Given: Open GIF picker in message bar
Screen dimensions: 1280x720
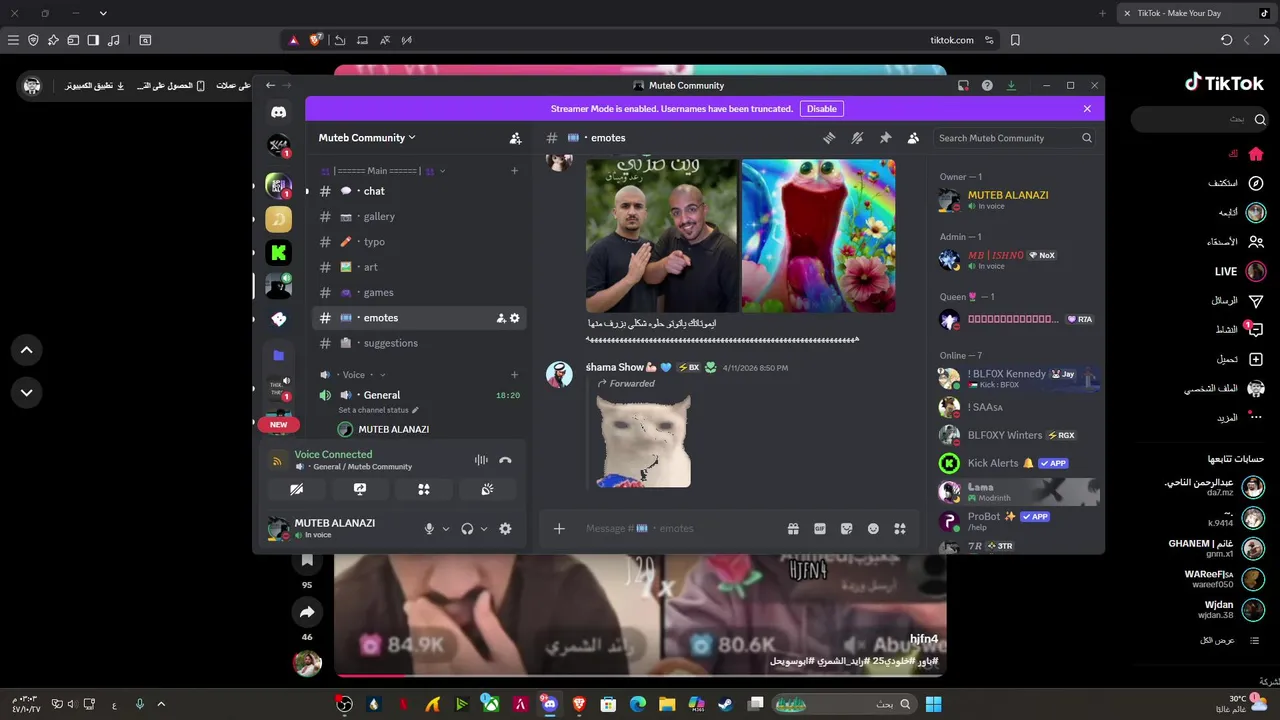Looking at the screenshot, I should (820, 528).
